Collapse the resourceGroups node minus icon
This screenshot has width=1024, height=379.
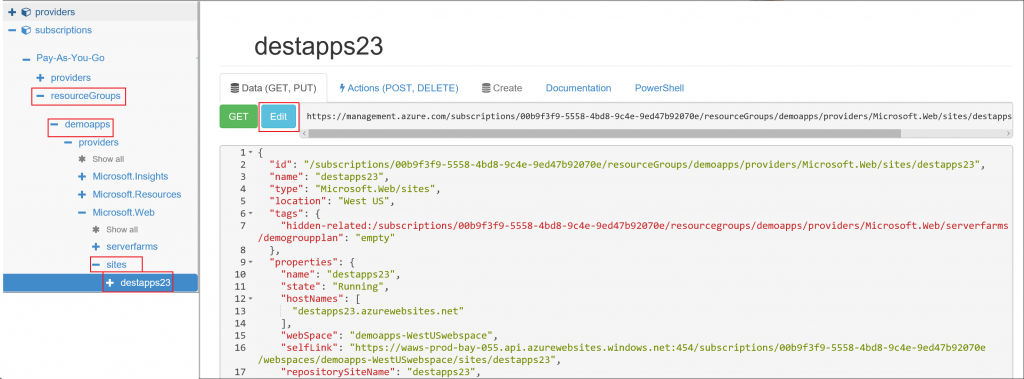coord(40,96)
